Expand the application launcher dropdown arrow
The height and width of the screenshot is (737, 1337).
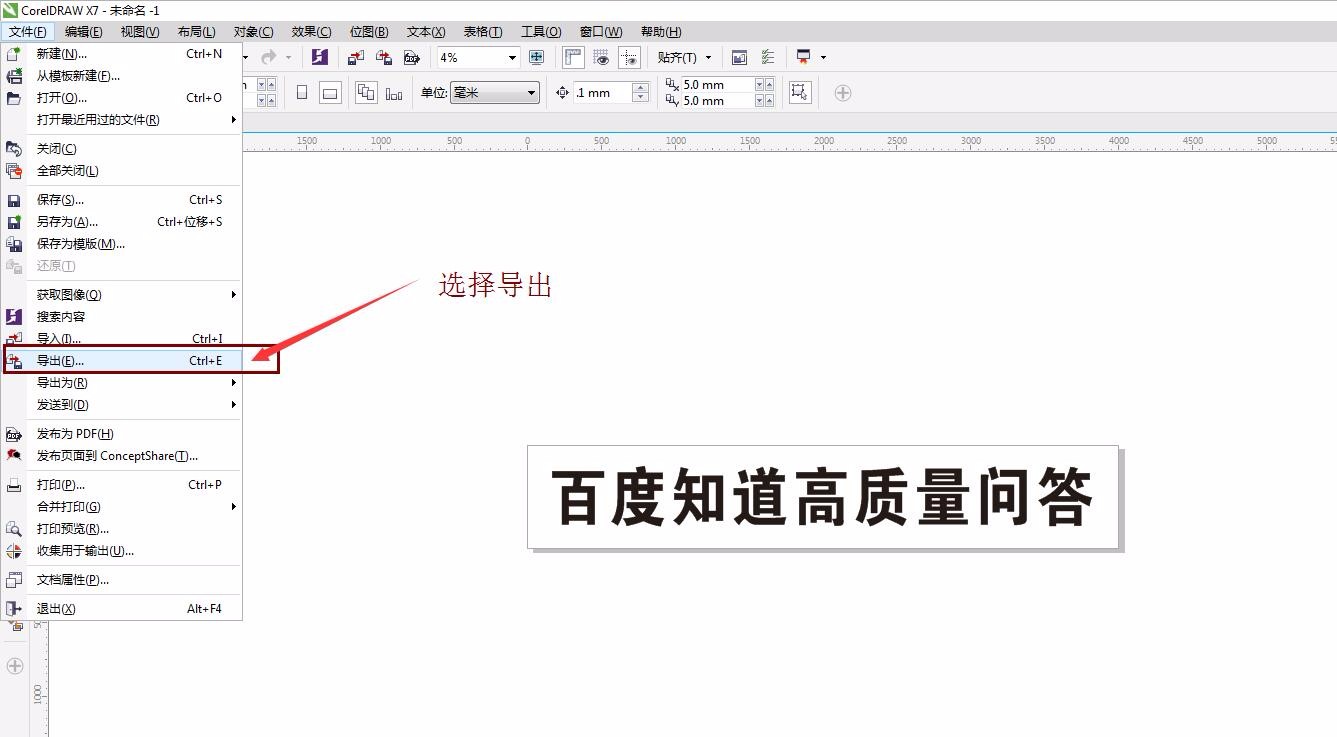(x=823, y=57)
